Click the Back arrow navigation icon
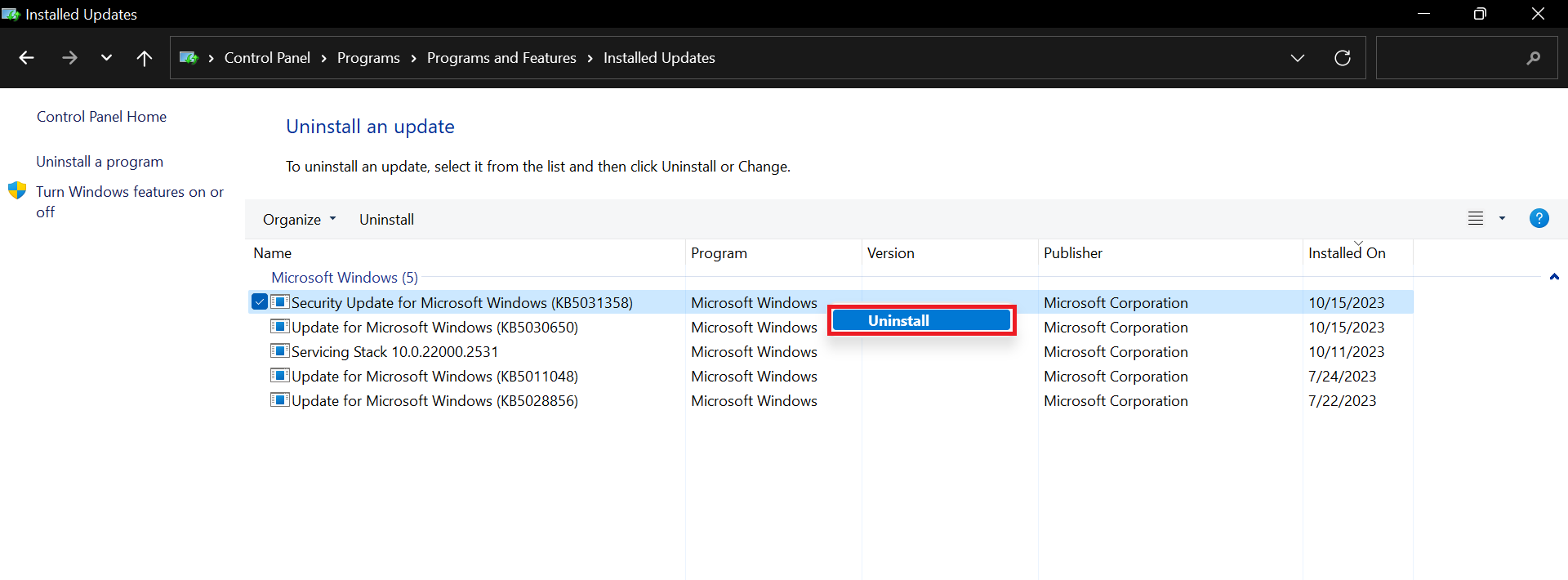 click(x=26, y=58)
